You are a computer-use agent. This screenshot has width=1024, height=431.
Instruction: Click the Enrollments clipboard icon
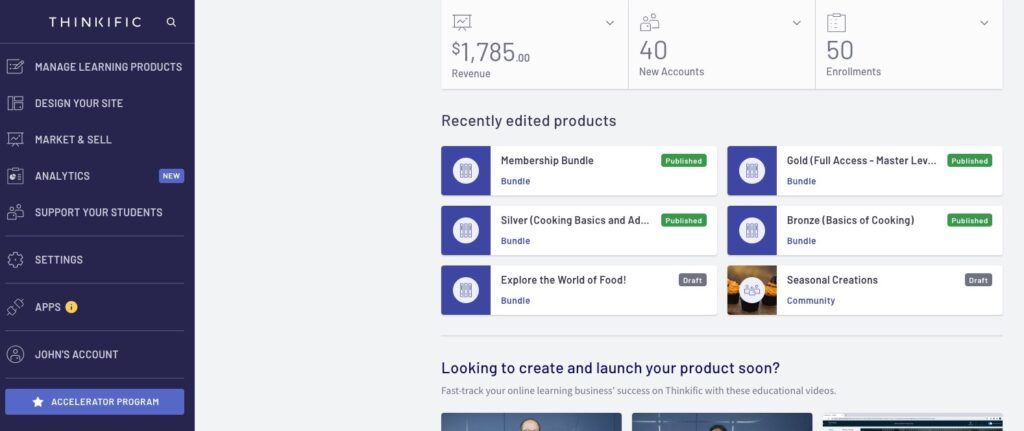click(836, 23)
